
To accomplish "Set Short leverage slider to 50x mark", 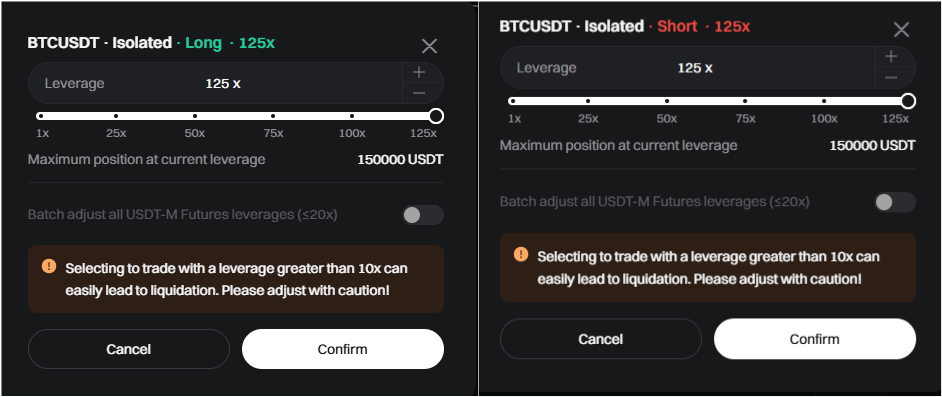I will (667, 101).
